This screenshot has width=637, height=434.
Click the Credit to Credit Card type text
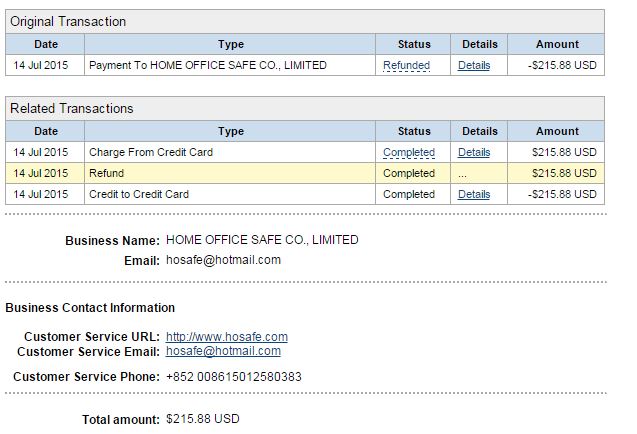coord(139,195)
